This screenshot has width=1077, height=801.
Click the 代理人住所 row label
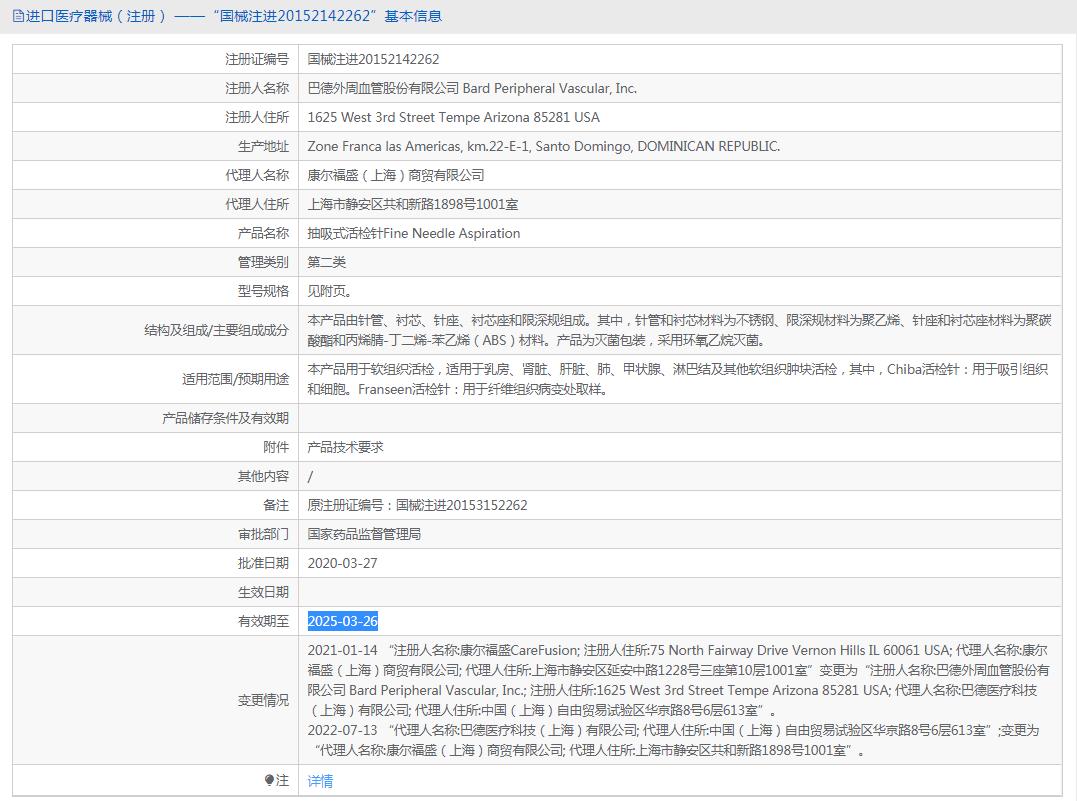coord(257,204)
